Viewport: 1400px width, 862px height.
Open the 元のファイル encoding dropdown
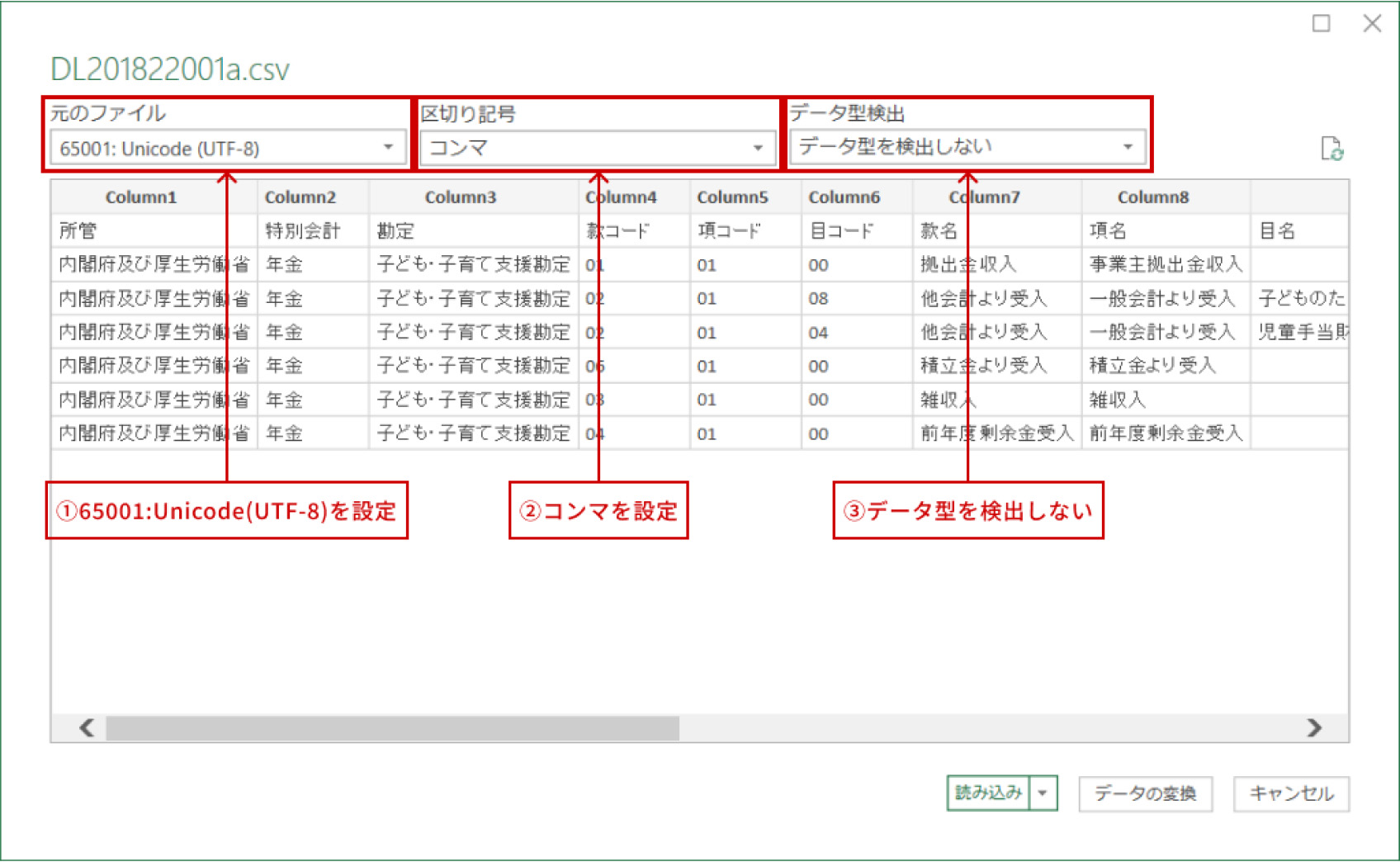pos(390,147)
